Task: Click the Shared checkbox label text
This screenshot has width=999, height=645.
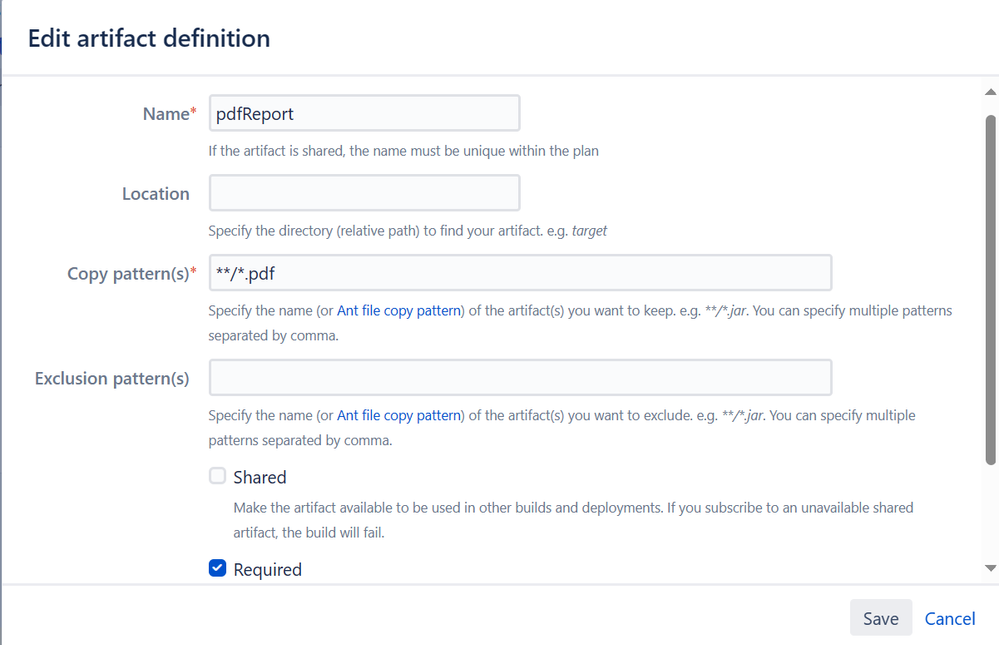Action: 260,477
